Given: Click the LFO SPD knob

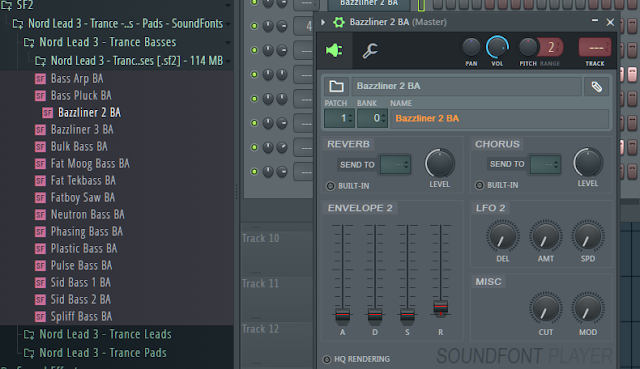Looking at the screenshot, I should 588,236.
